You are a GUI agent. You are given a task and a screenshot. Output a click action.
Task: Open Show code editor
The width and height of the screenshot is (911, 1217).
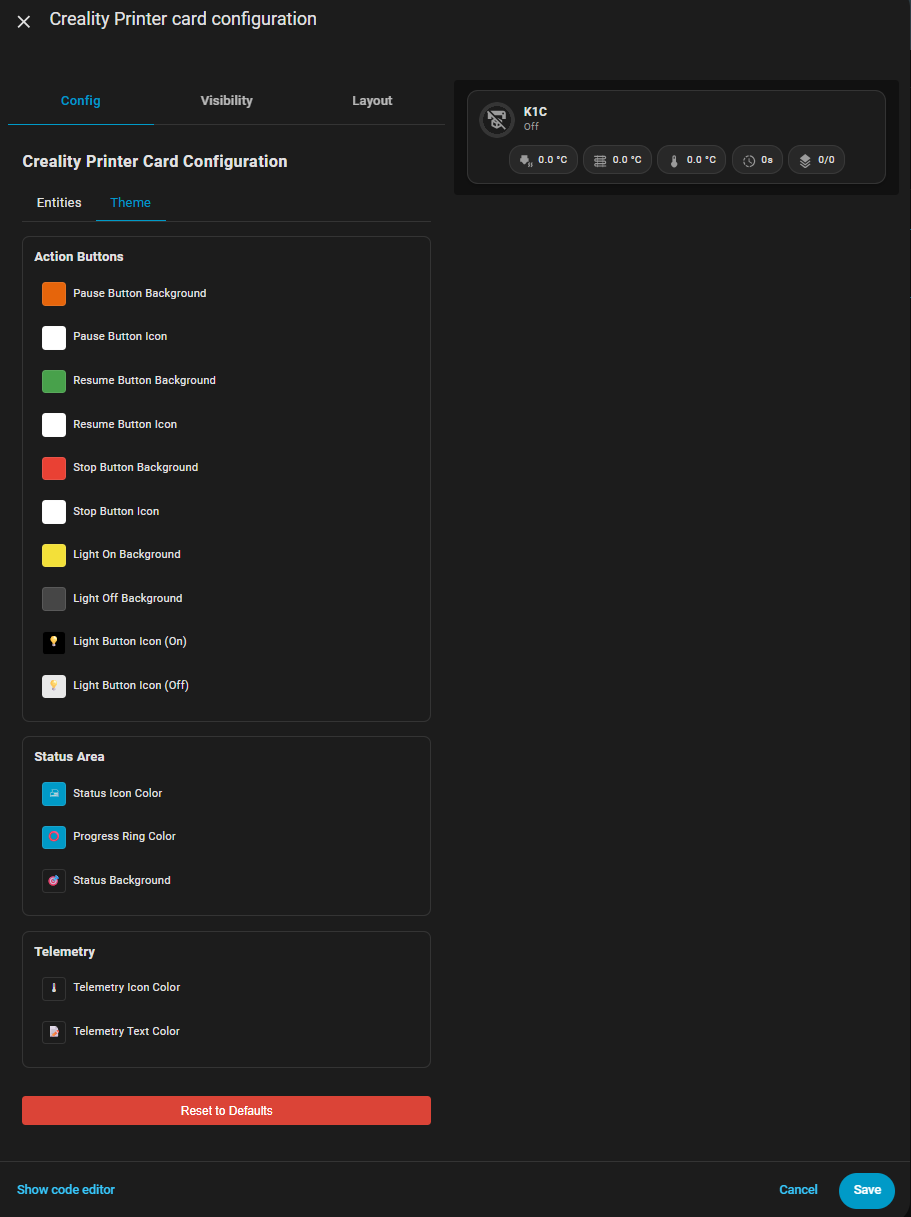66,1190
